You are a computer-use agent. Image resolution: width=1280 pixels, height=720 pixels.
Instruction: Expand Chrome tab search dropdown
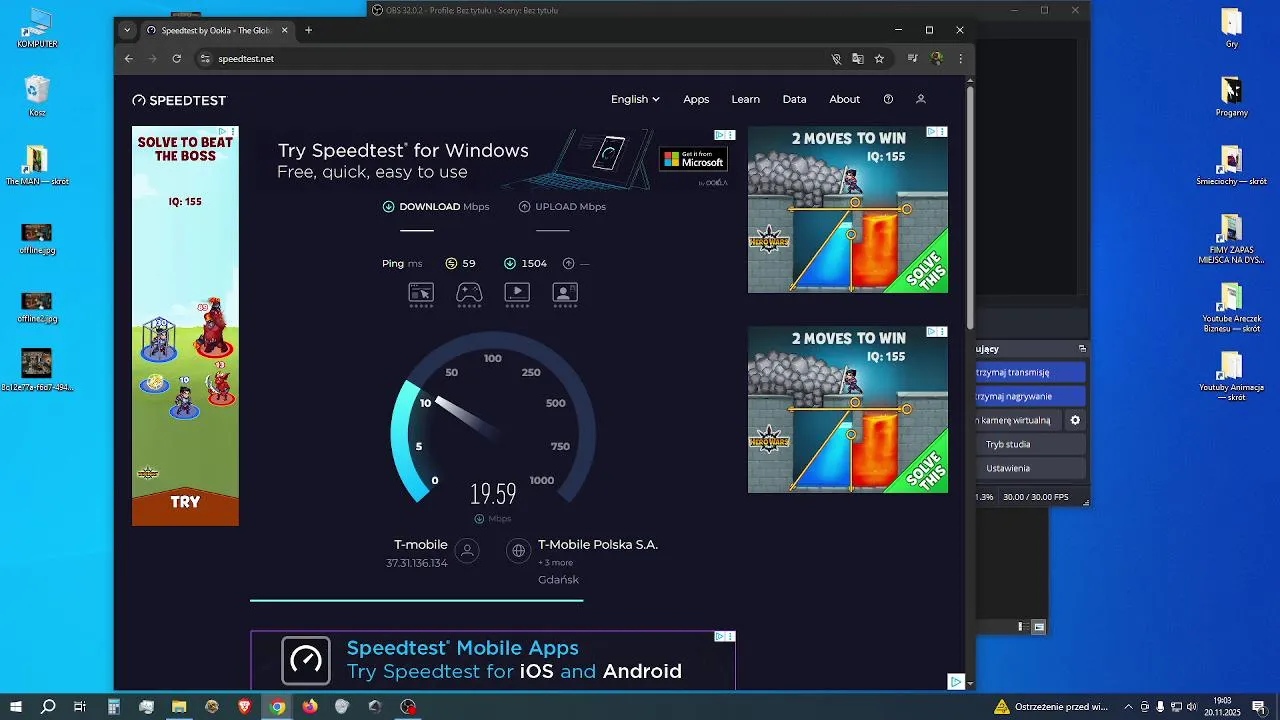pos(127,30)
